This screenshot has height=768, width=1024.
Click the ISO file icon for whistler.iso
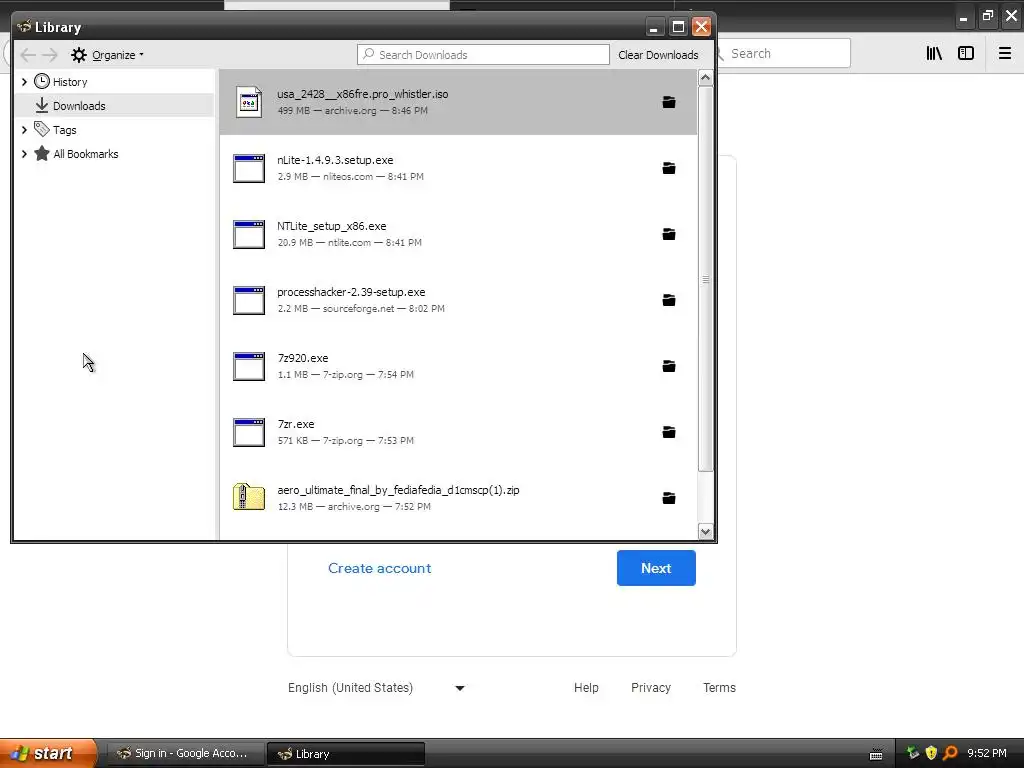249,103
